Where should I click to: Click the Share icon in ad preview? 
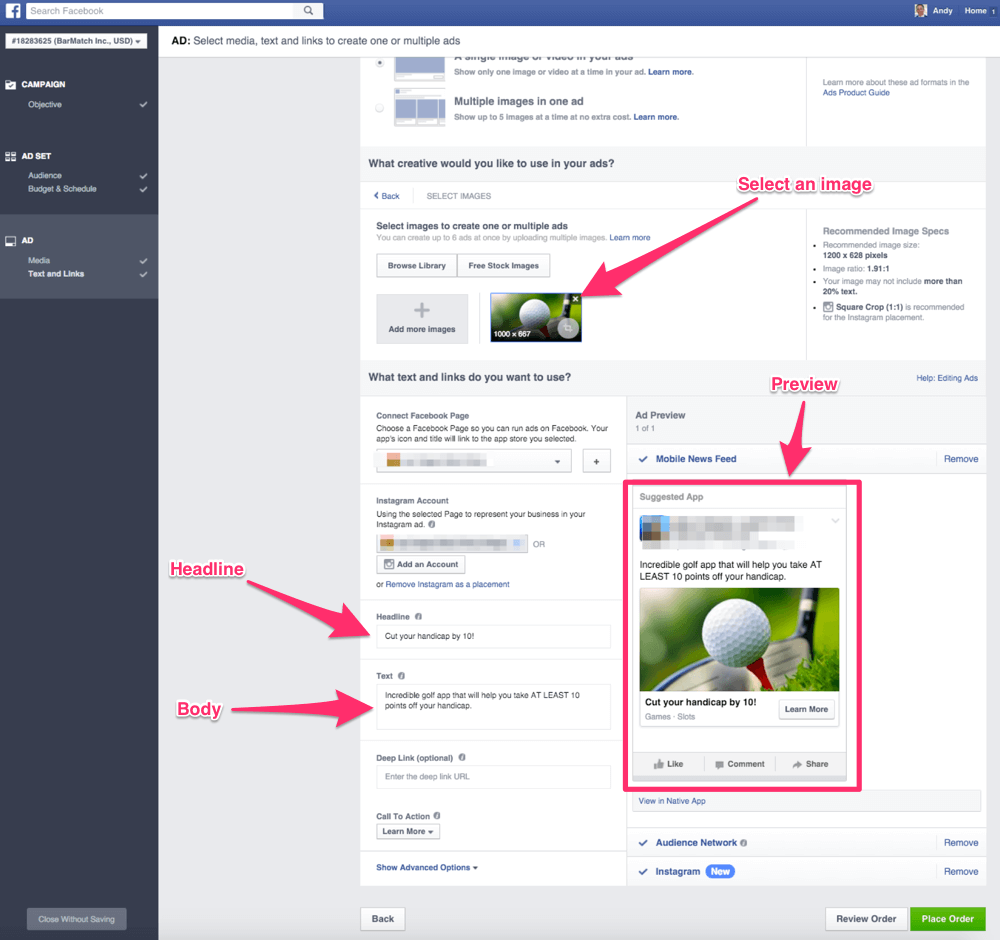(797, 764)
